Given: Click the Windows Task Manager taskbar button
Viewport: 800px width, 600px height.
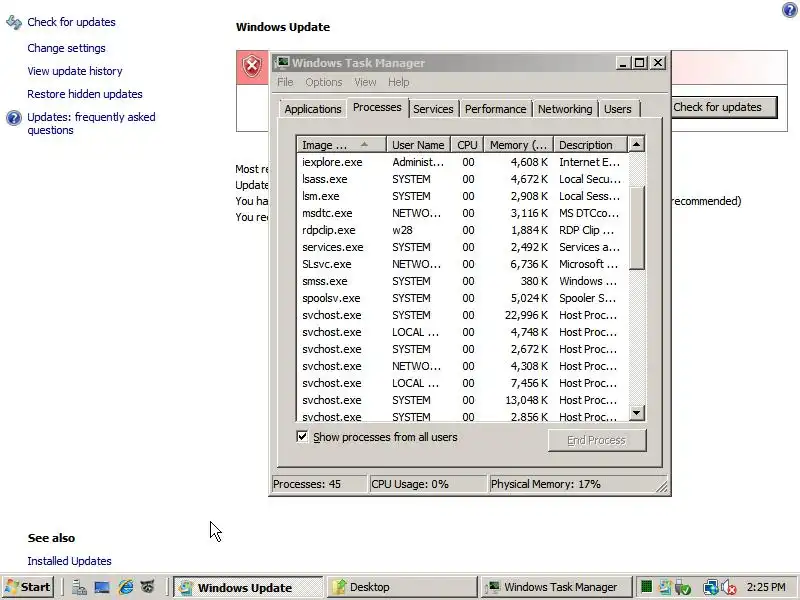Looking at the screenshot, I should click(x=557, y=587).
